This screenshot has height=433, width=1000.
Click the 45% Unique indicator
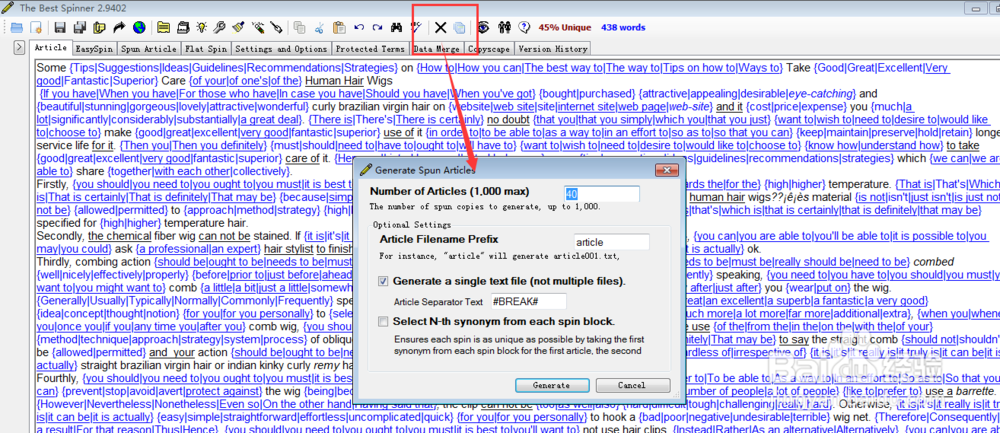[x=565, y=27]
